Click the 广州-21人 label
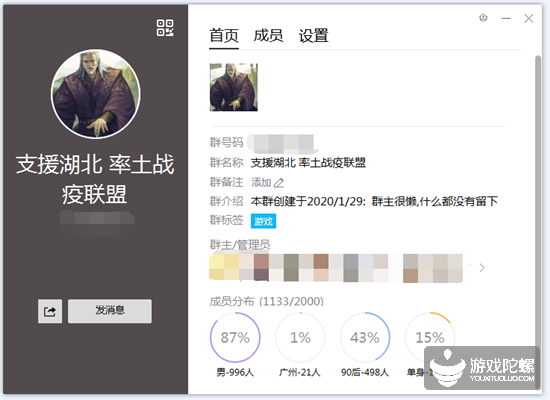Screen dimensions: 550x400 [300, 372]
